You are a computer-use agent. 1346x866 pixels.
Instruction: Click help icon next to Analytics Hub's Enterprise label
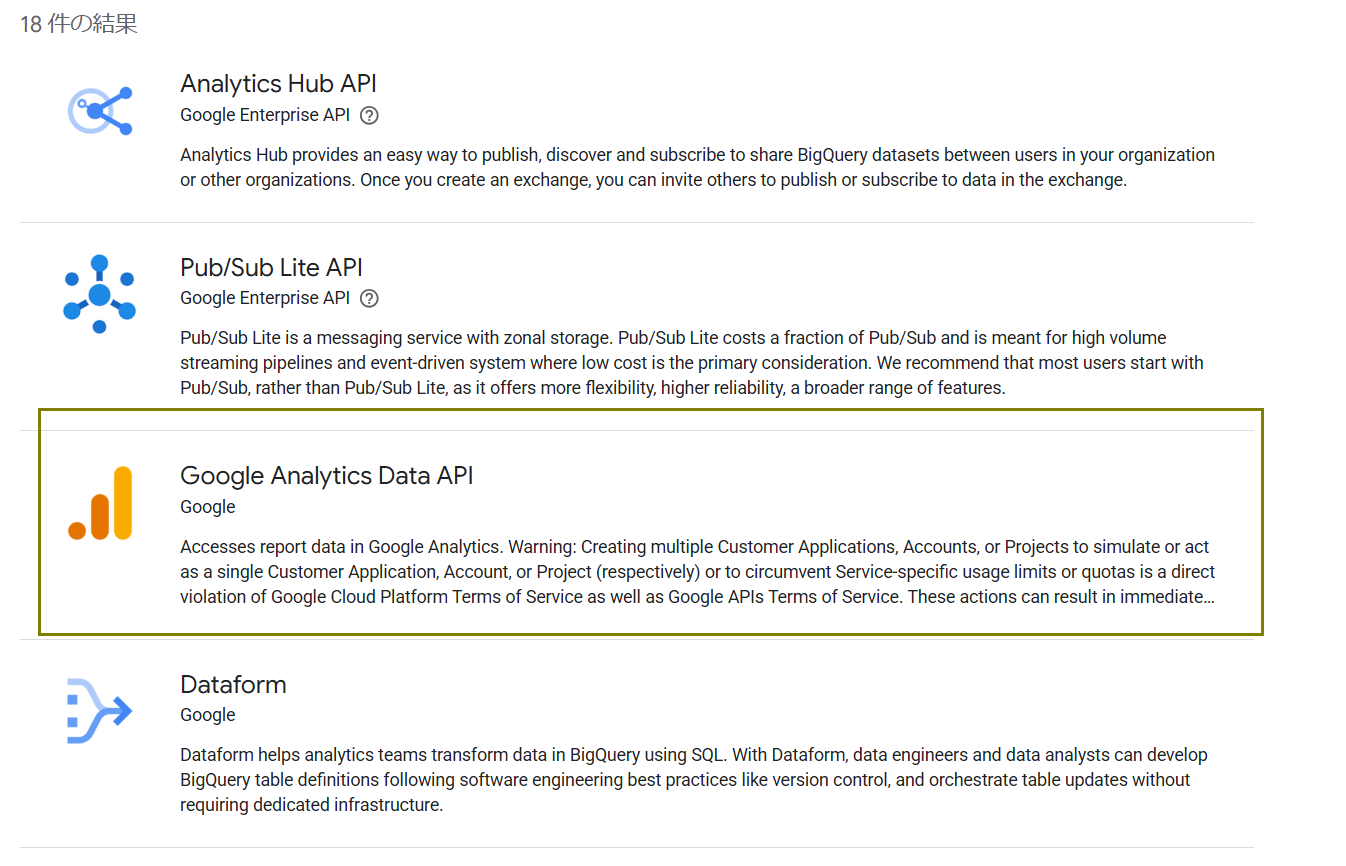pos(369,115)
